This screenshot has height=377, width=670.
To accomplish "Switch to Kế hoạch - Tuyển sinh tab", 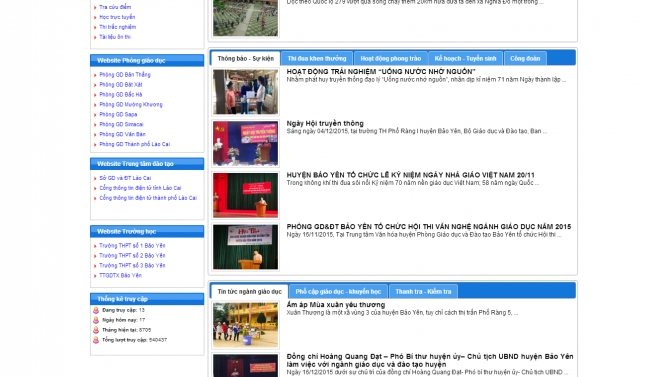I will (x=465, y=59).
